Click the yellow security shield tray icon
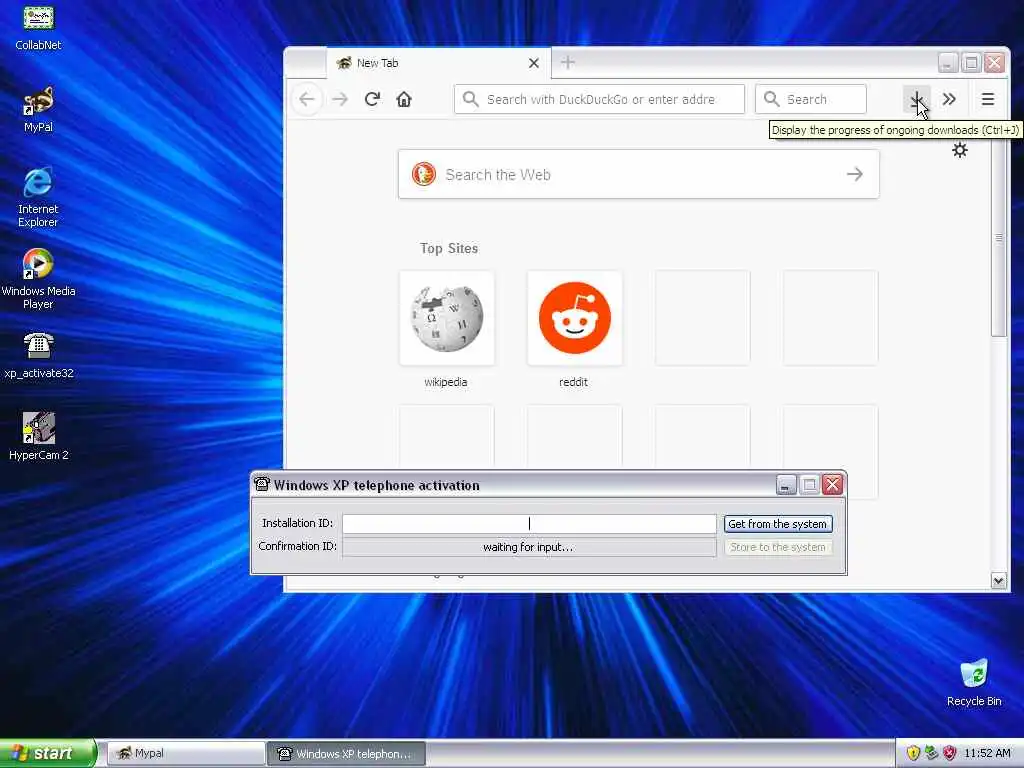The height and width of the screenshot is (768, 1024). (x=913, y=753)
